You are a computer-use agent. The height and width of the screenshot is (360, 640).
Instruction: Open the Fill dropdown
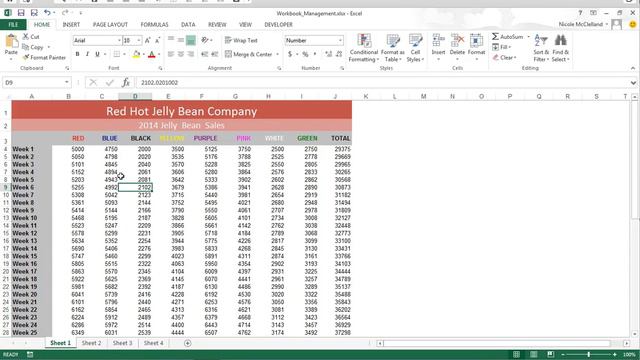click(x=502, y=47)
